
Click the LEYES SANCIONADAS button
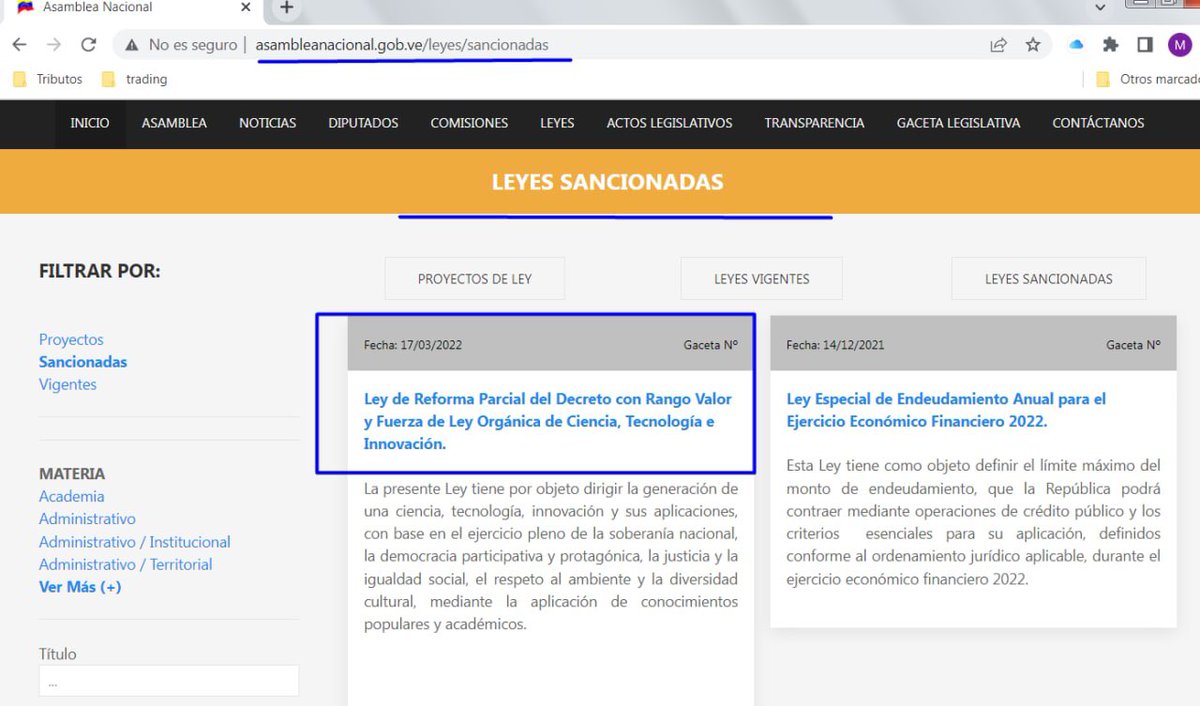[x=1049, y=279]
